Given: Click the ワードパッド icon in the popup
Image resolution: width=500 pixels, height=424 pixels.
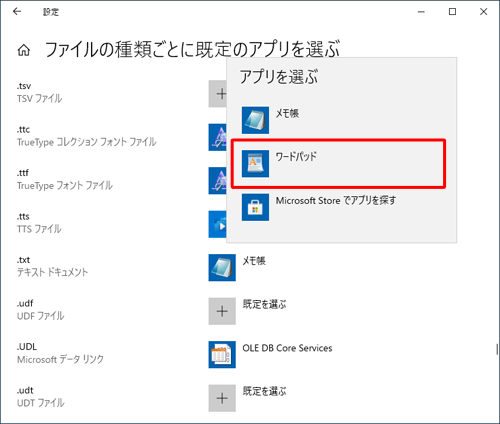Looking at the screenshot, I should (x=255, y=164).
